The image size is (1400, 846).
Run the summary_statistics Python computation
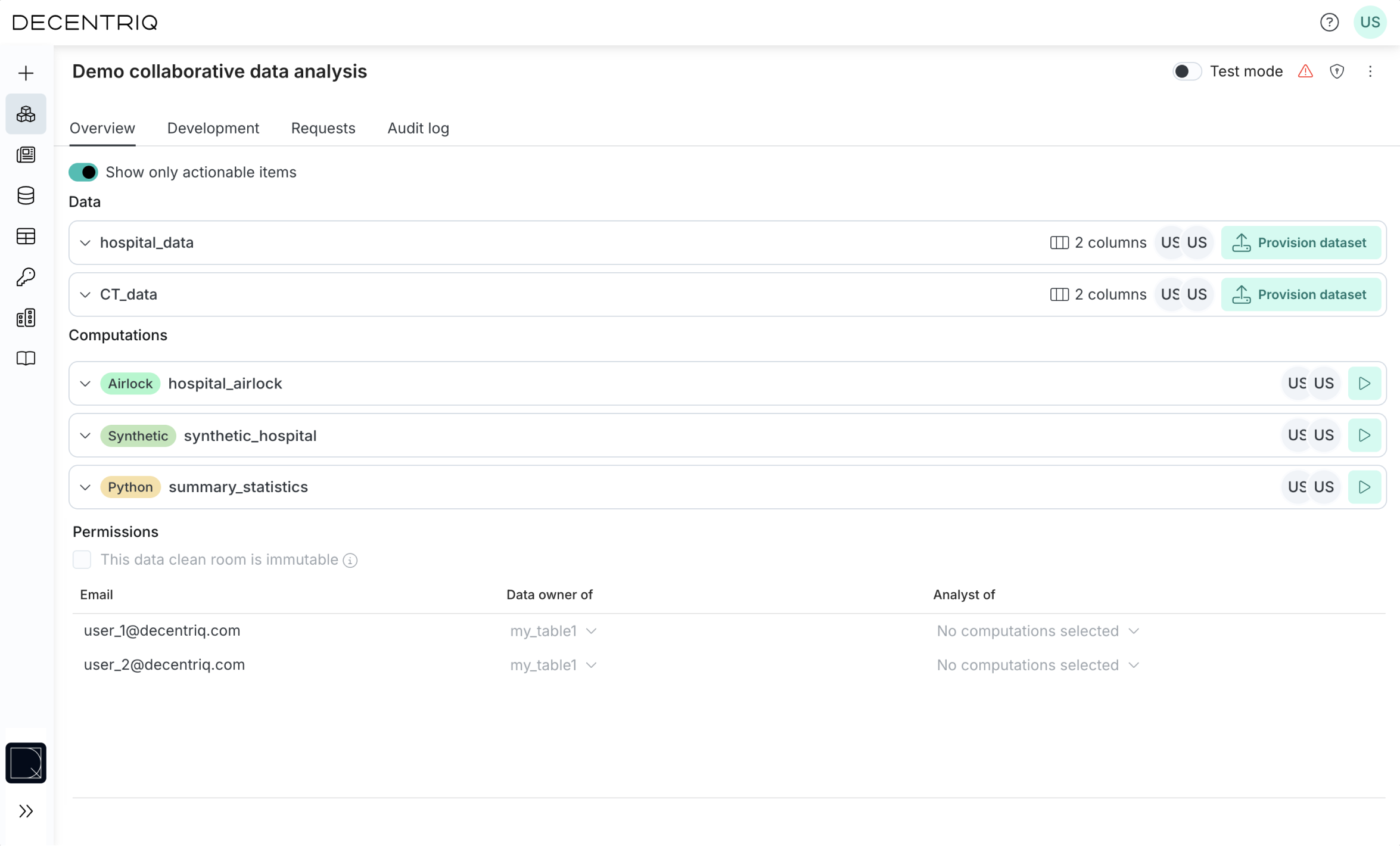(1364, 487)
